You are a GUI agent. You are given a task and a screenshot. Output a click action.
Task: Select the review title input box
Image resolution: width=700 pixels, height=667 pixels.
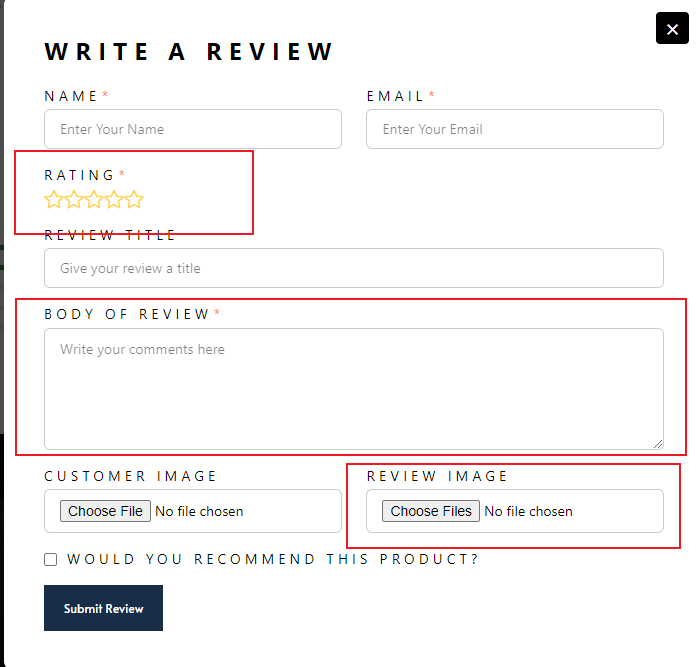point(354,268)
